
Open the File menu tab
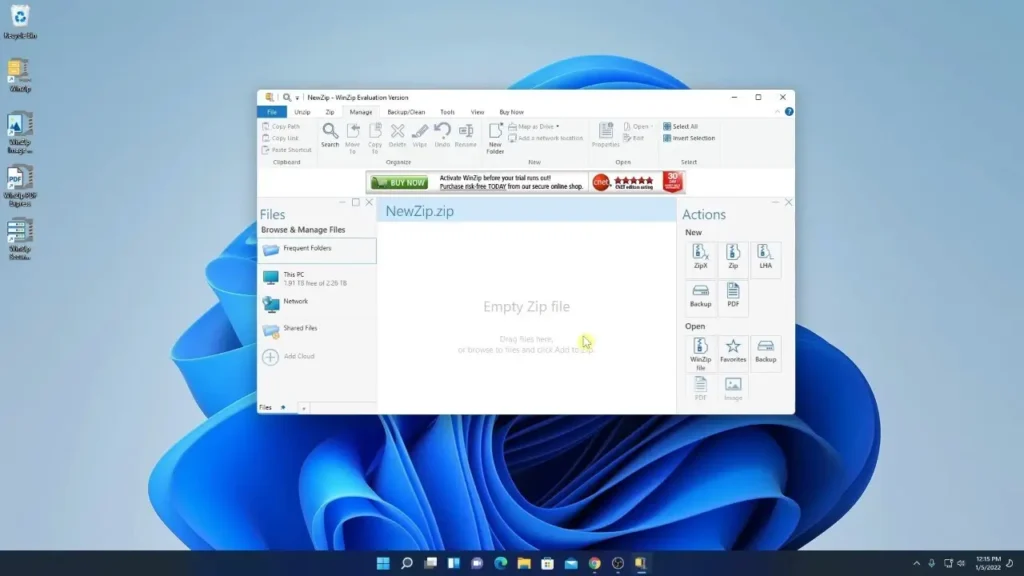click(x=272, y=112)
